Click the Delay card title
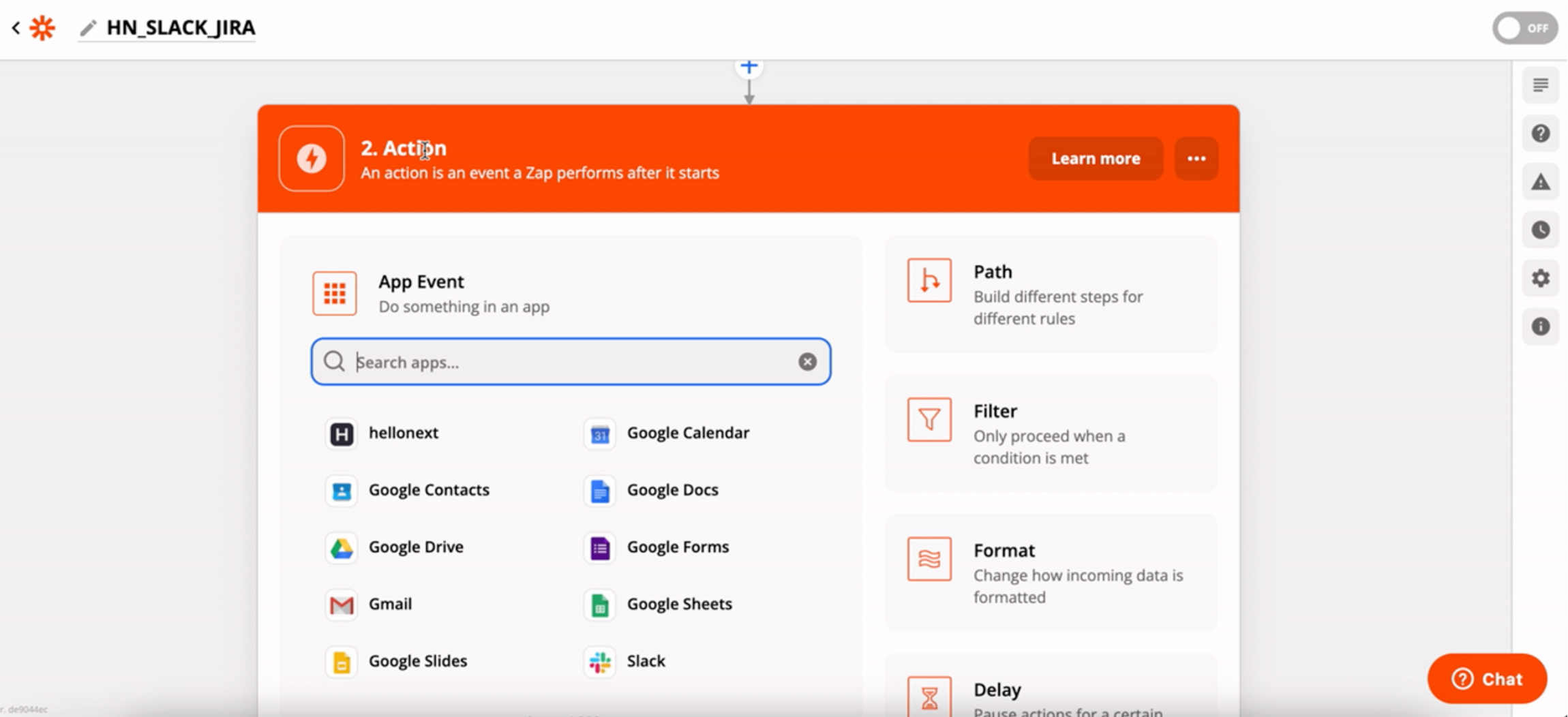This screenshot has height=717, width=1568. pos(997,690)
